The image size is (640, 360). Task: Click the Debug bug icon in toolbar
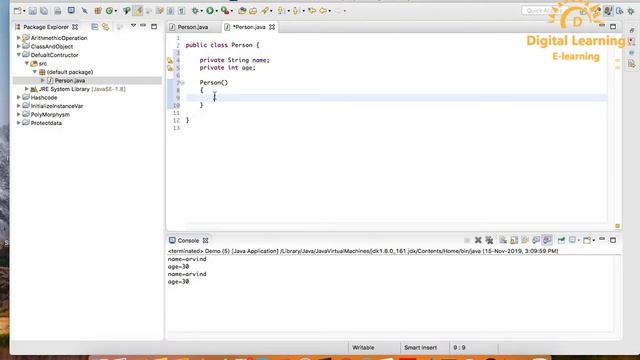(x=196, y=11)
